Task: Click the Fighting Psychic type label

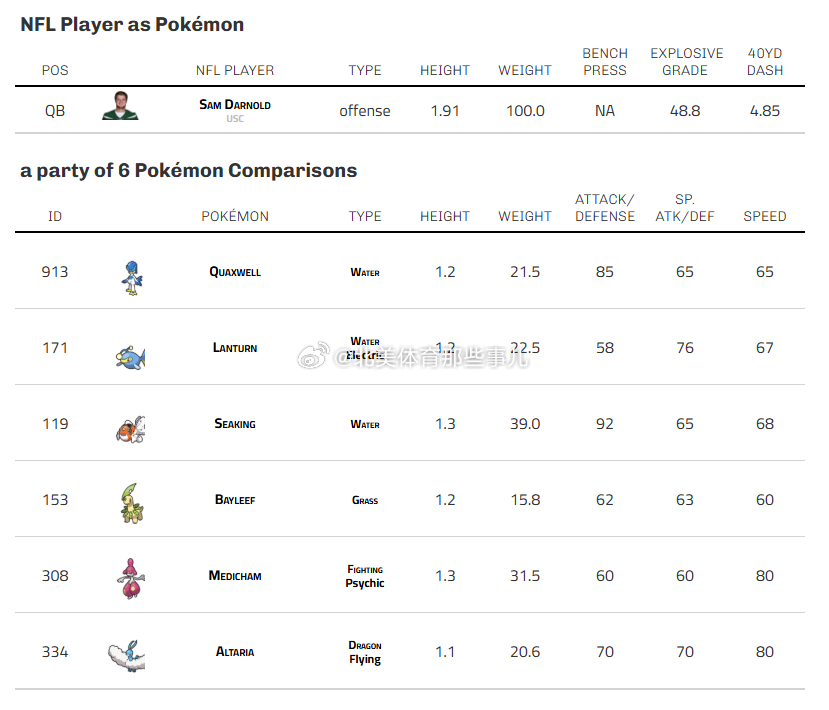Action: coord(365,576)
